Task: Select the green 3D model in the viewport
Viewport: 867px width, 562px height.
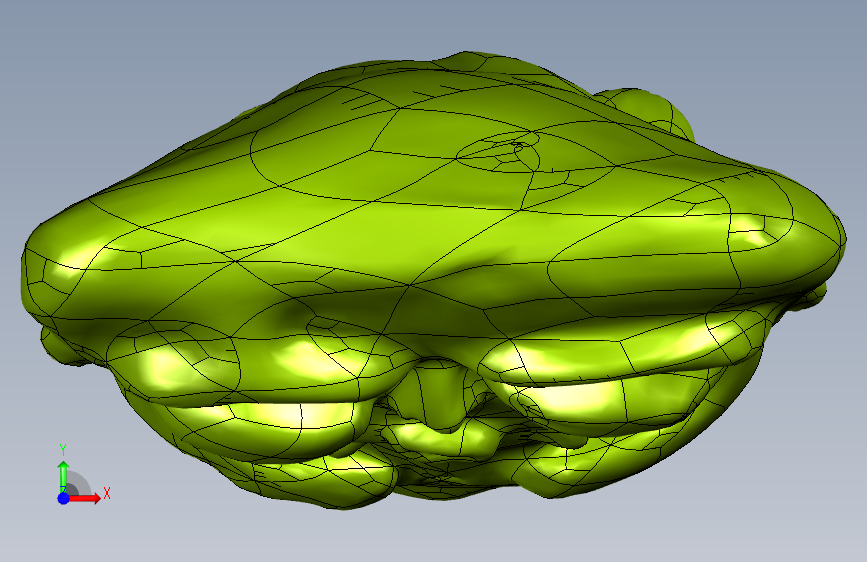Action: point(434,280)
